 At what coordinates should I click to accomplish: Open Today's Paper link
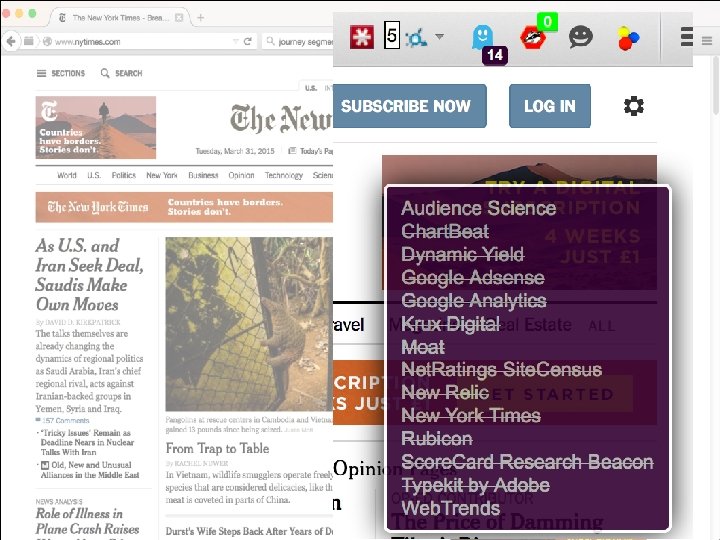310,151
